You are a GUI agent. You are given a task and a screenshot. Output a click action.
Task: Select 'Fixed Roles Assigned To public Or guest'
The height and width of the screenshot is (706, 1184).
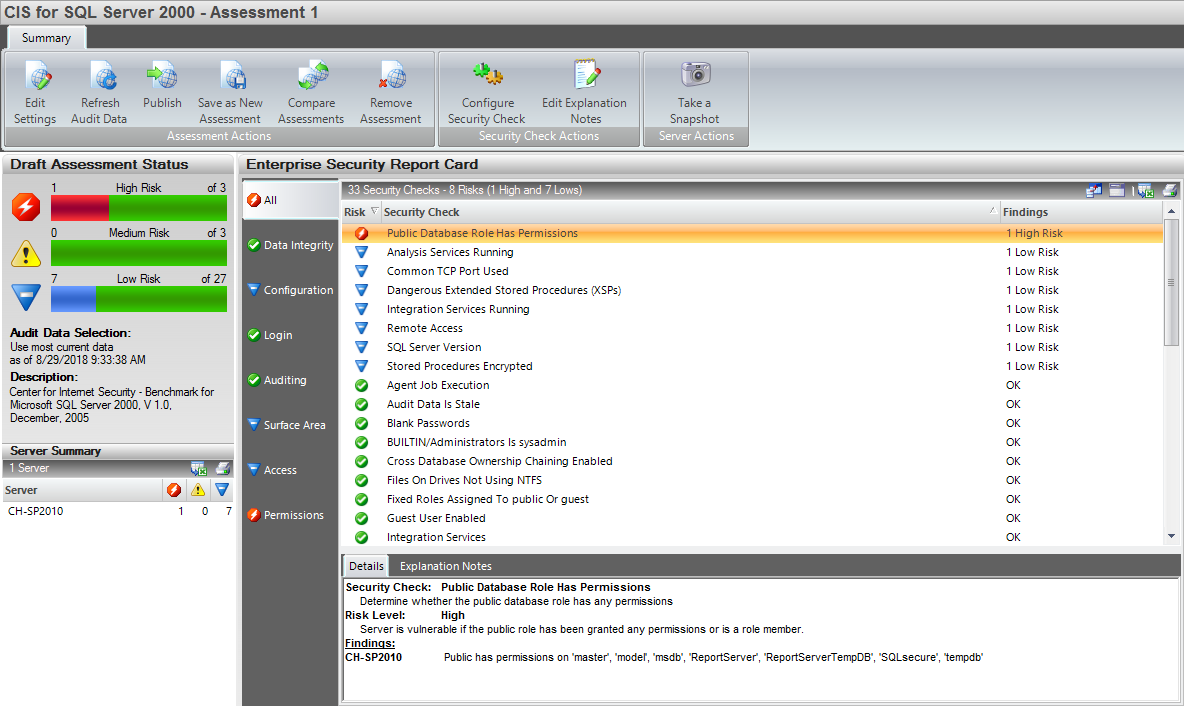tap(752, 499)
